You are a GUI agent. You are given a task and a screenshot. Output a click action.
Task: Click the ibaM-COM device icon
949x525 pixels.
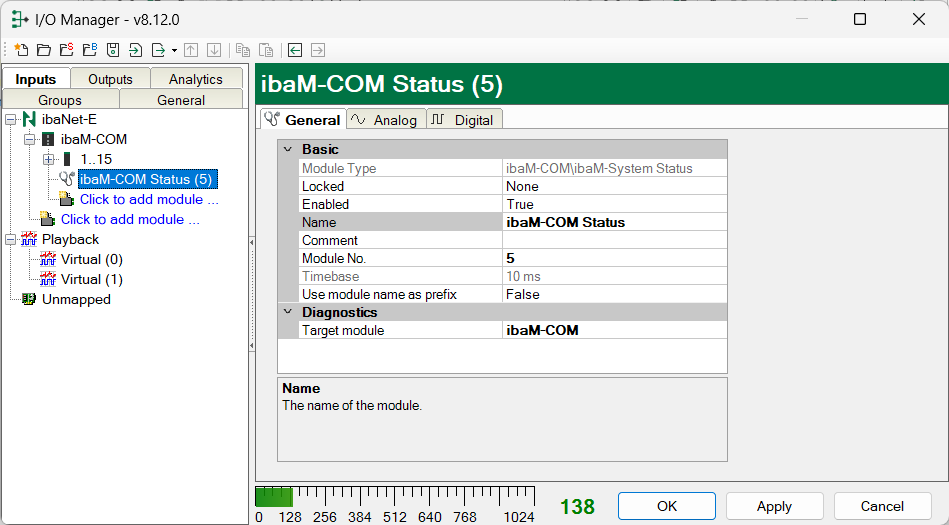point(48,139)
